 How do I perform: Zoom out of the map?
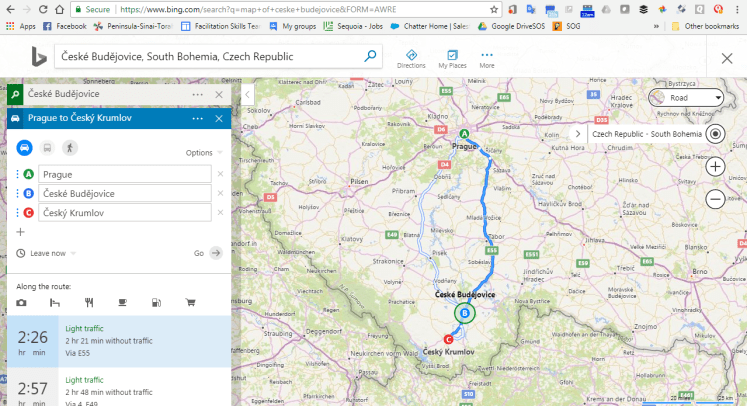pos(716,199)
